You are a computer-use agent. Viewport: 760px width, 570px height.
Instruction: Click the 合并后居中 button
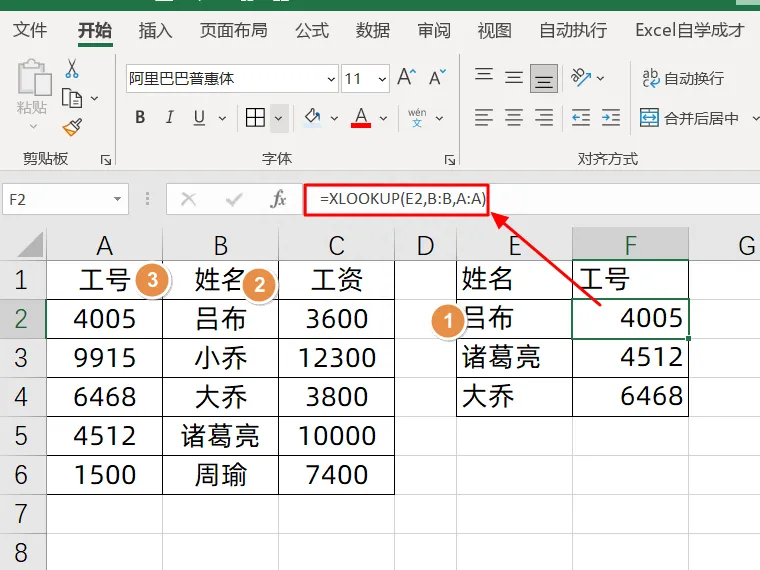click(689, 118)
